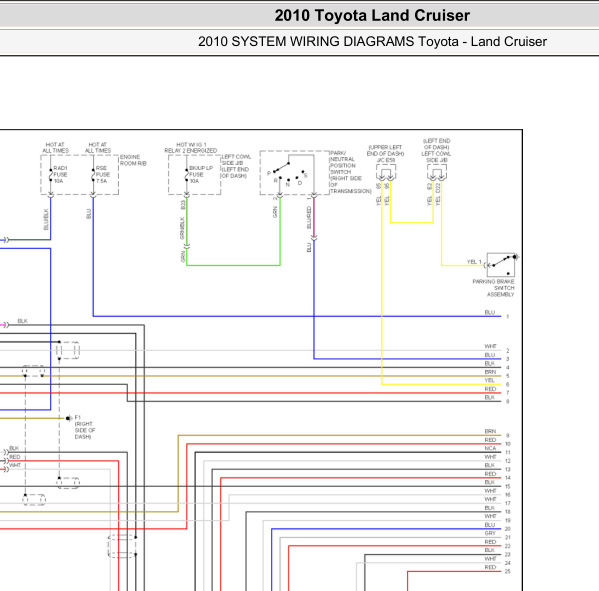Click the GRN/BLK wire label
The width and height of the screenshot is (599, 591).
pos(182,228)
